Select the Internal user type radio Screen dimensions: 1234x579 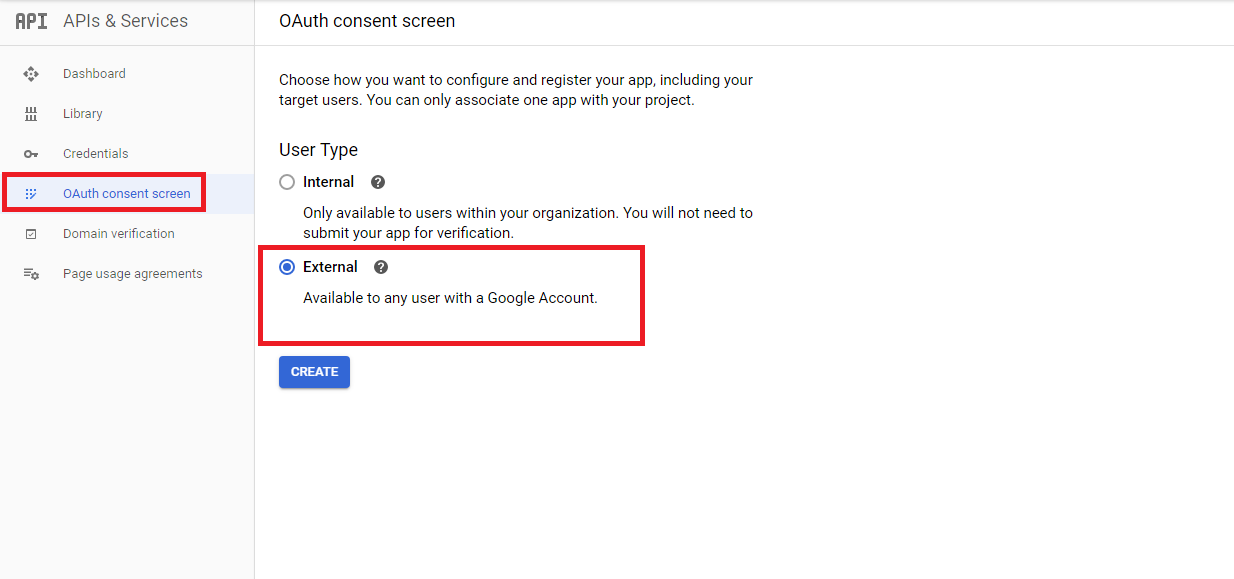click(x=287, y=182)
